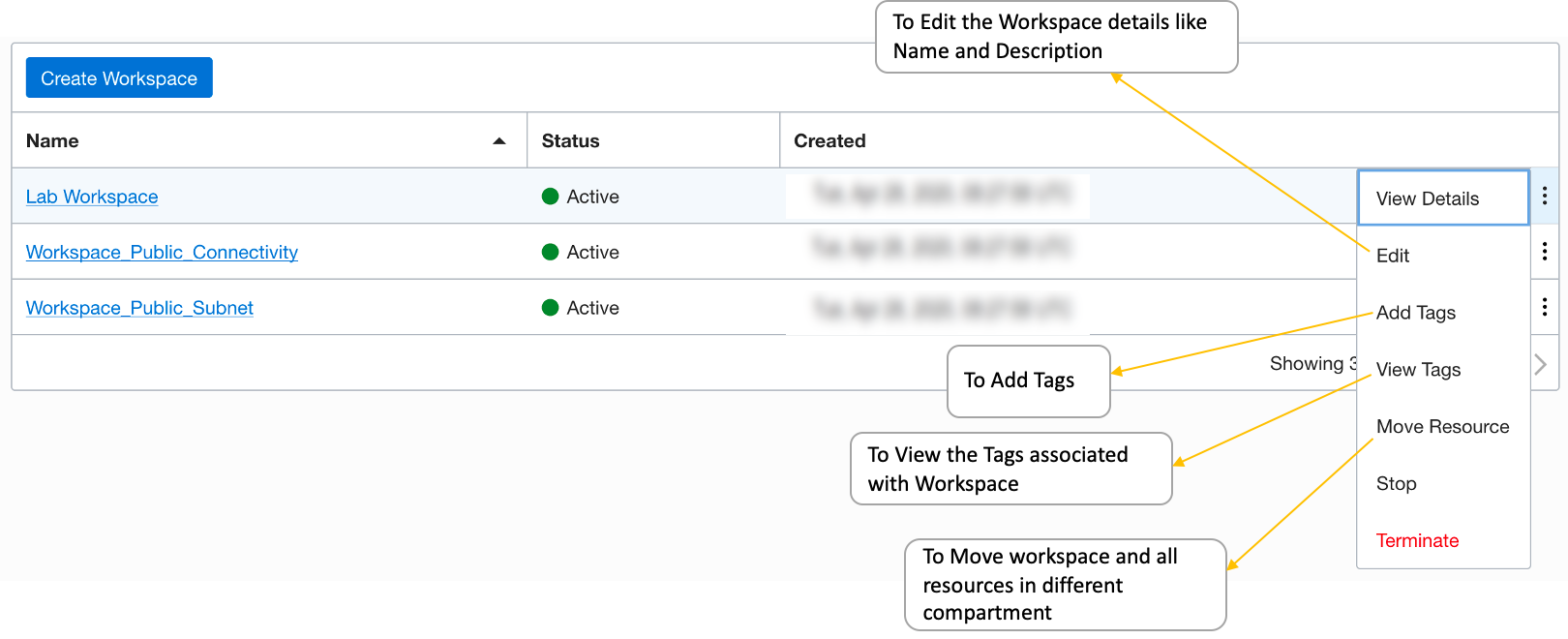Select Add Tags menu option

pos(1416,313)
